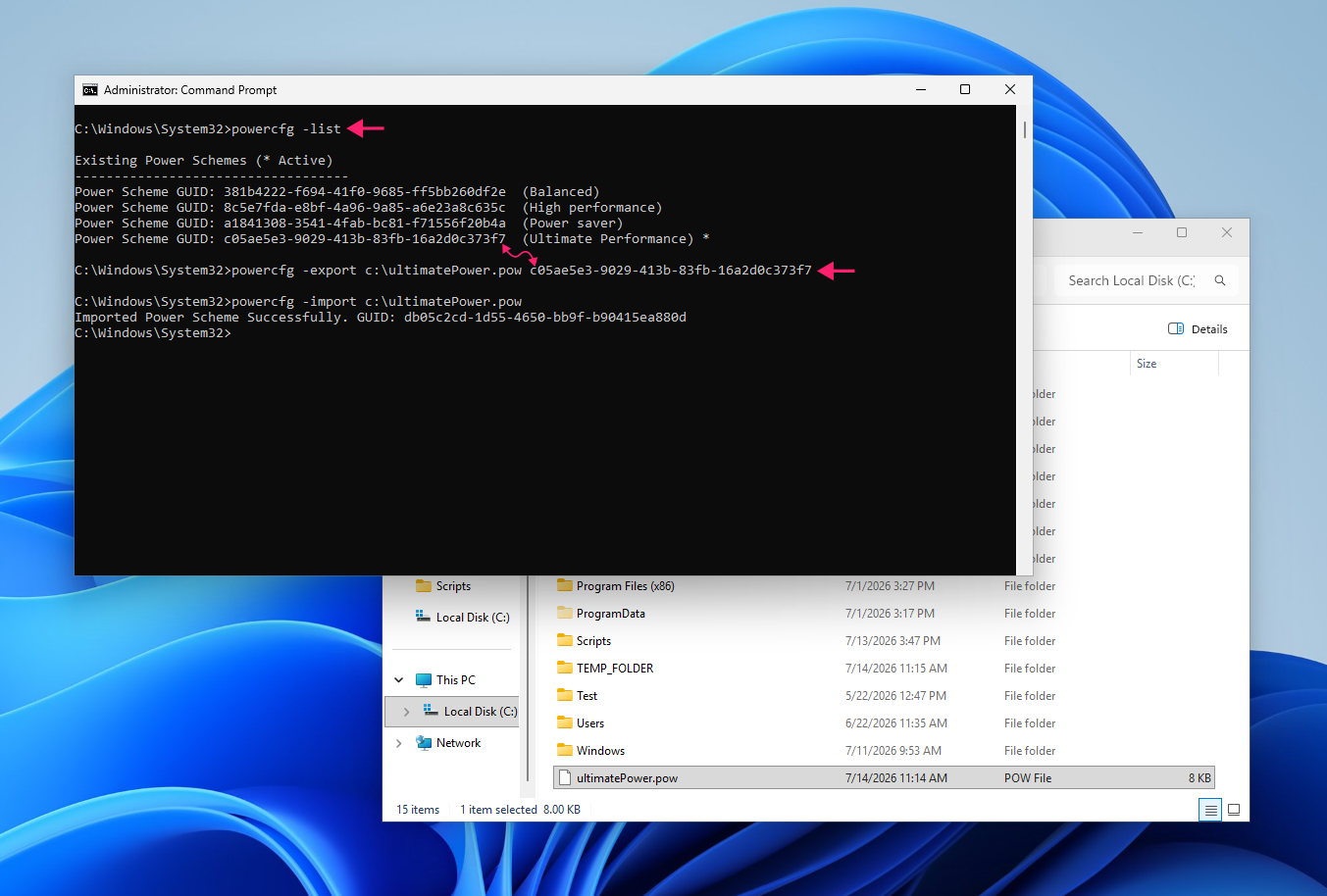Select the Program Files (x86) folder row

[x=884, y=586]
